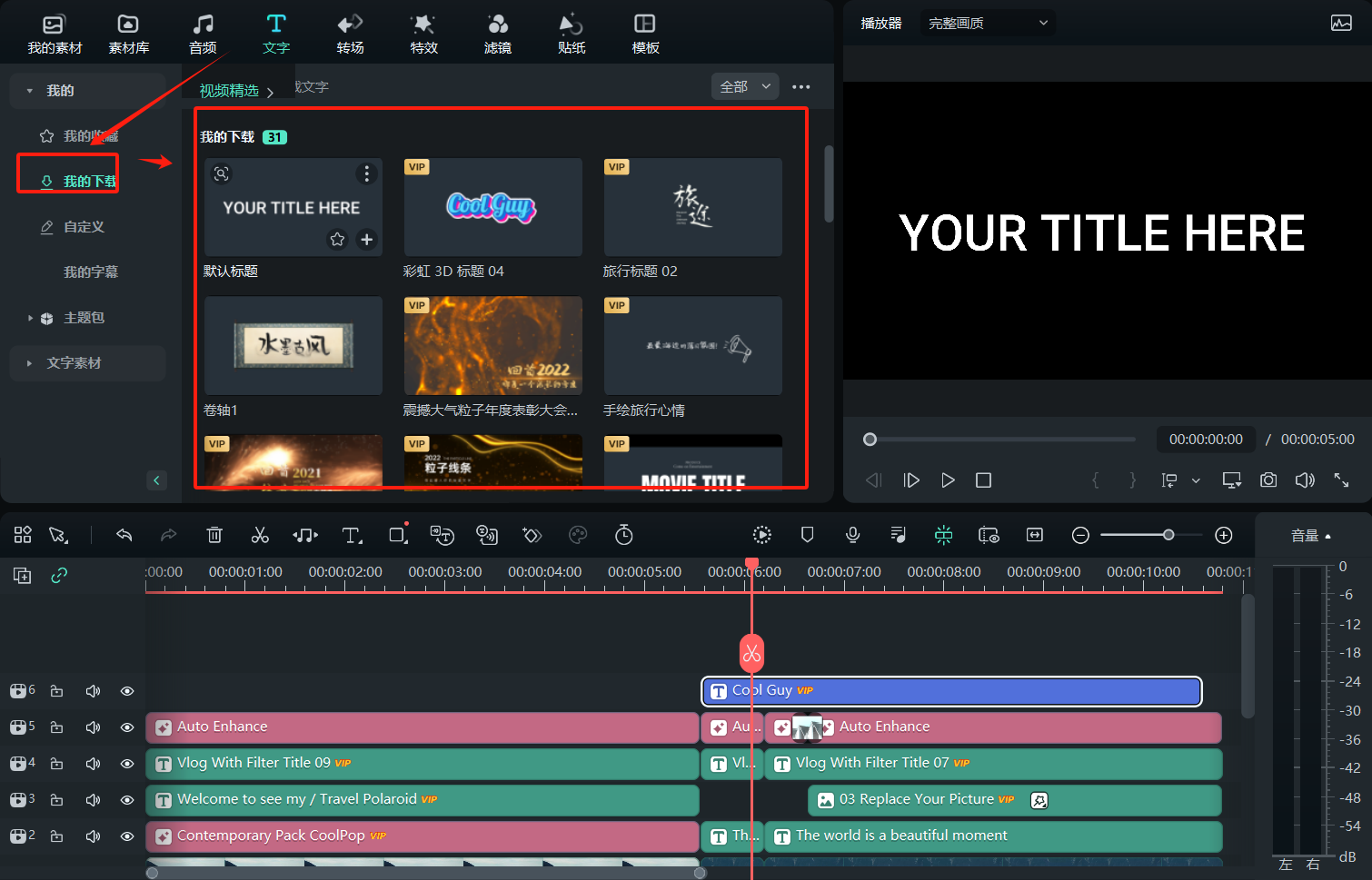This screenshot has width=1372, height=880.
Task: Hide track 6 using the eye icon
Action: tap(127, 691)
